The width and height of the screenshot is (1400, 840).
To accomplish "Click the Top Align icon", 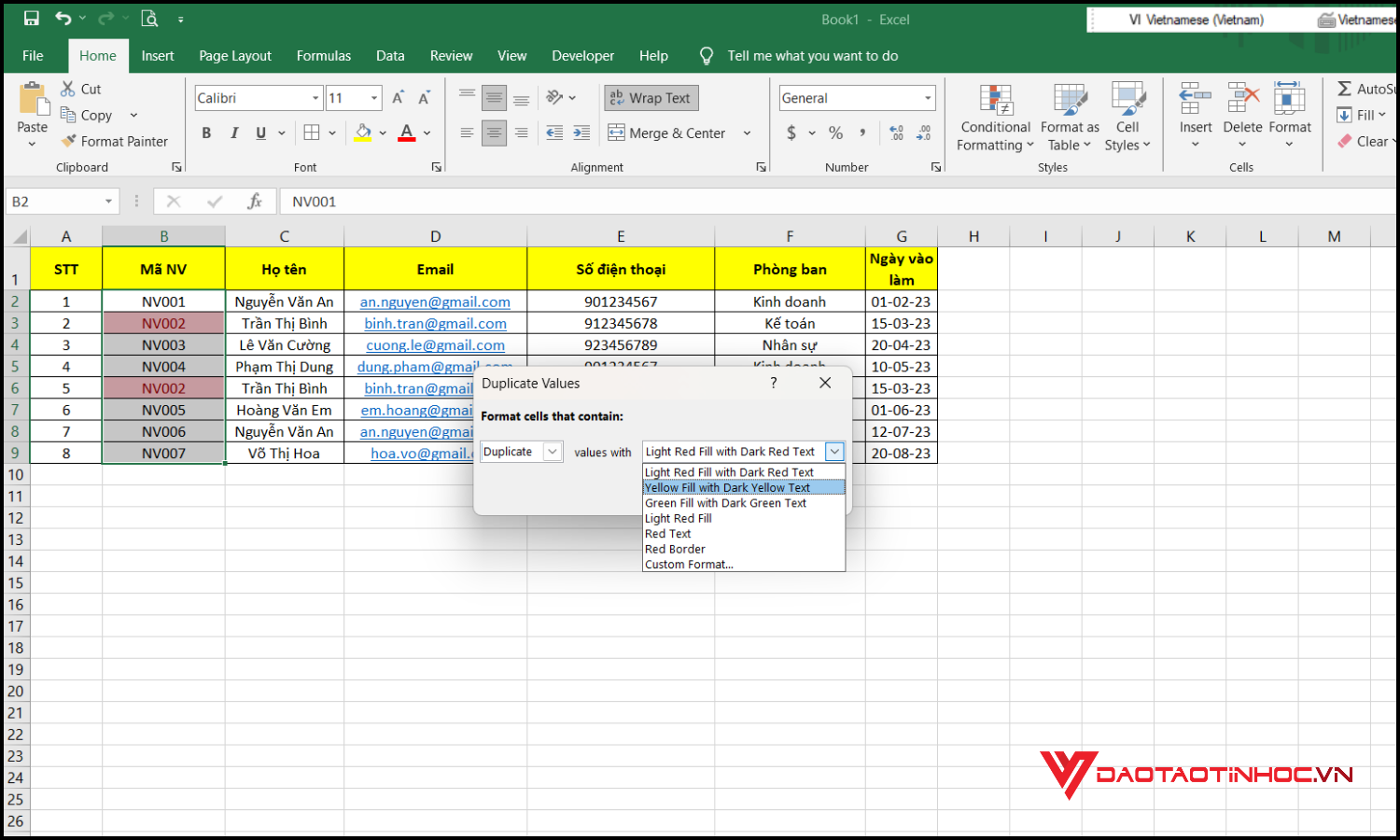I will [467, 97].
